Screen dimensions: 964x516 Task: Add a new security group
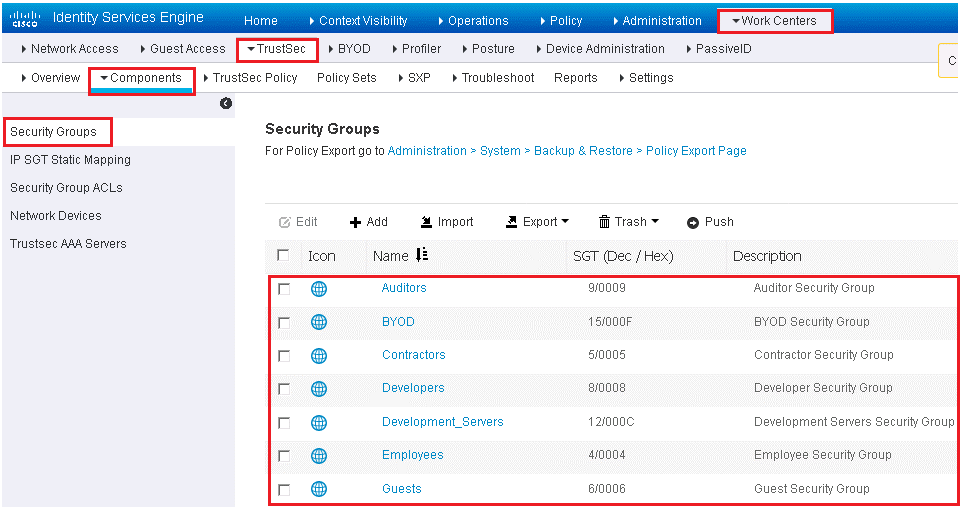coord(368,222)
